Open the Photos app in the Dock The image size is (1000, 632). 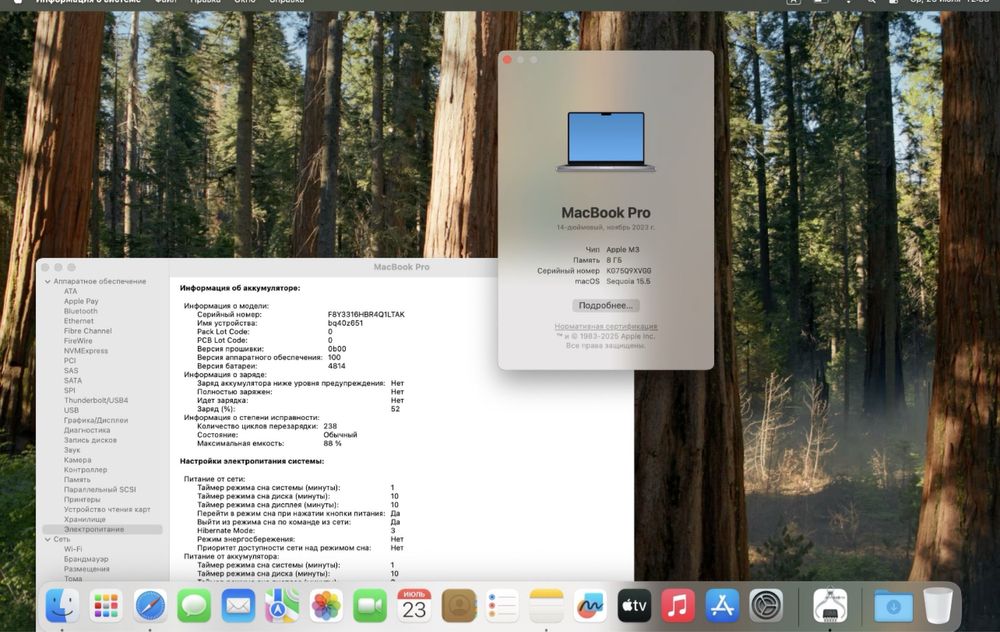[326, 605]
